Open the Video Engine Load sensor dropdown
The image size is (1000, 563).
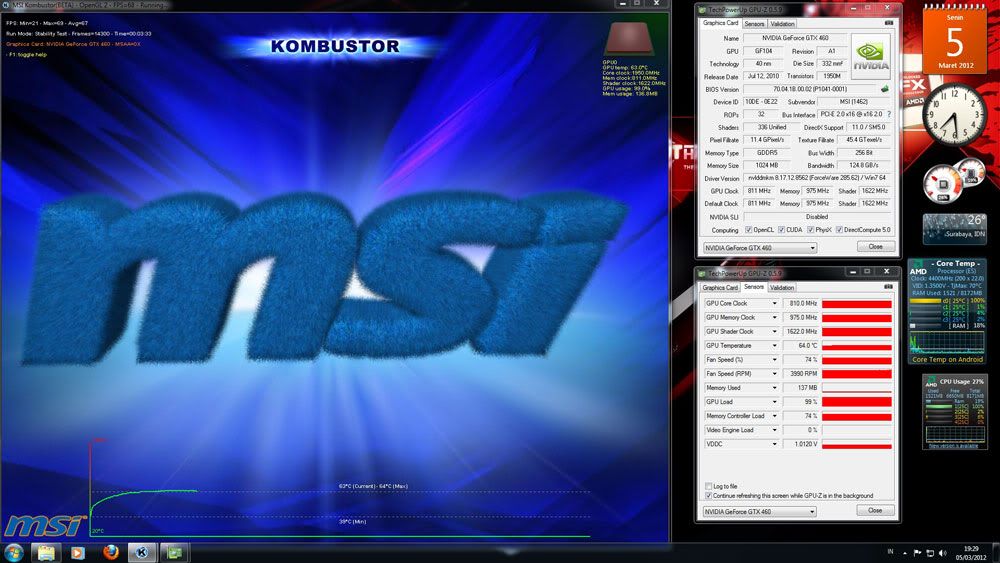774,430
